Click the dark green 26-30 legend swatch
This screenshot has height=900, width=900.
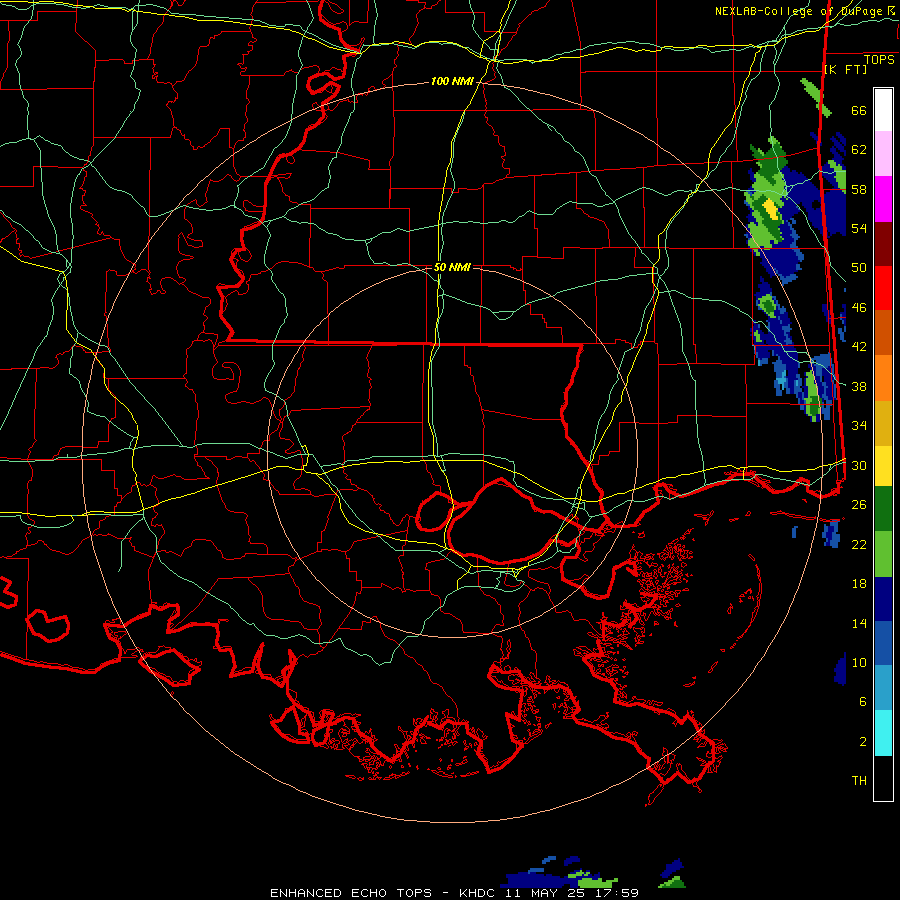(x=883, y=509)
